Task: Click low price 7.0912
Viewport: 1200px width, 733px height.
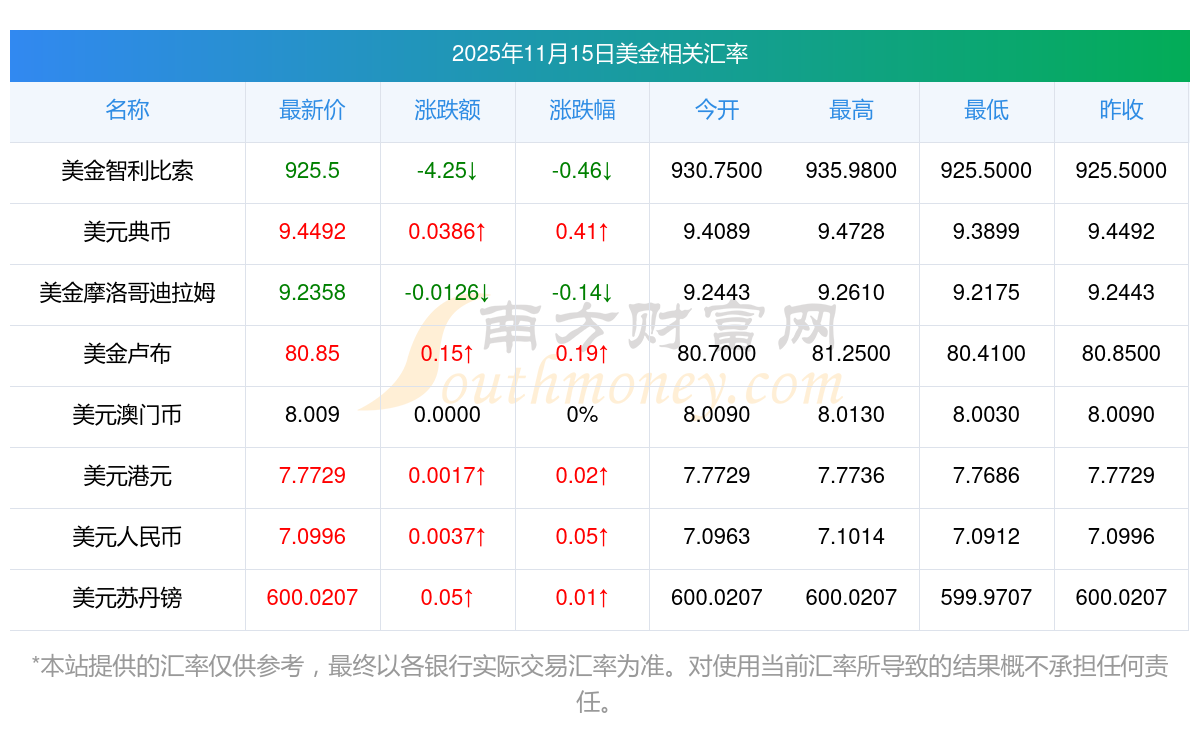Action: [986, 537]
